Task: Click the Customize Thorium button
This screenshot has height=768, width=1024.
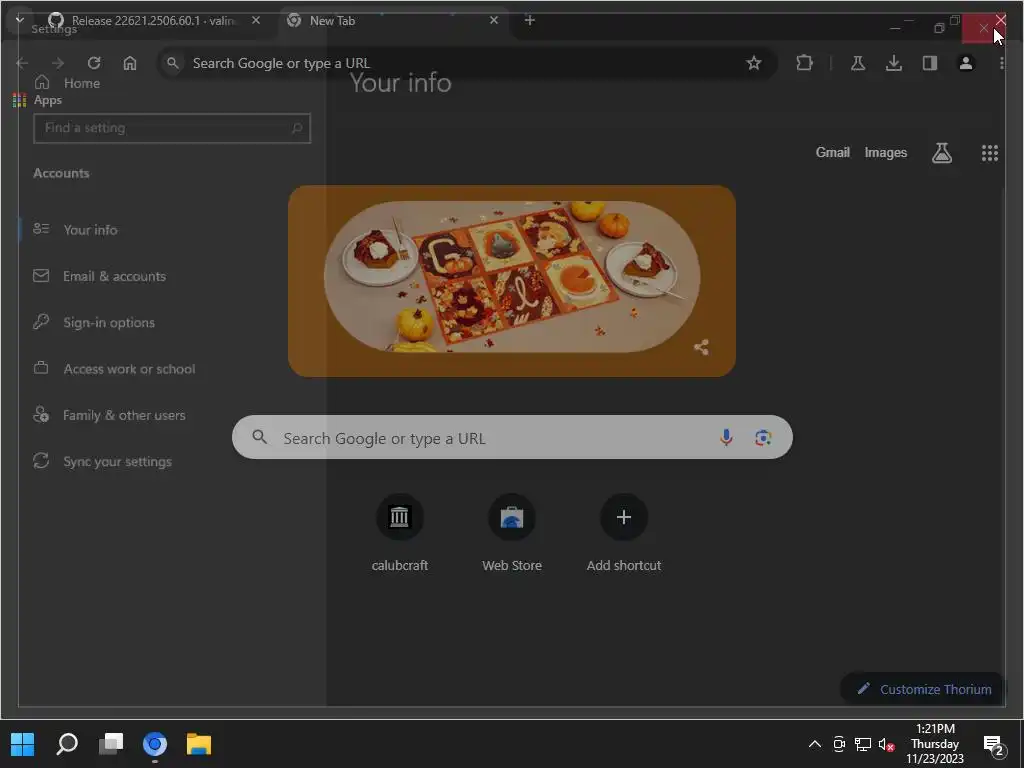Action: coord(923,688)
